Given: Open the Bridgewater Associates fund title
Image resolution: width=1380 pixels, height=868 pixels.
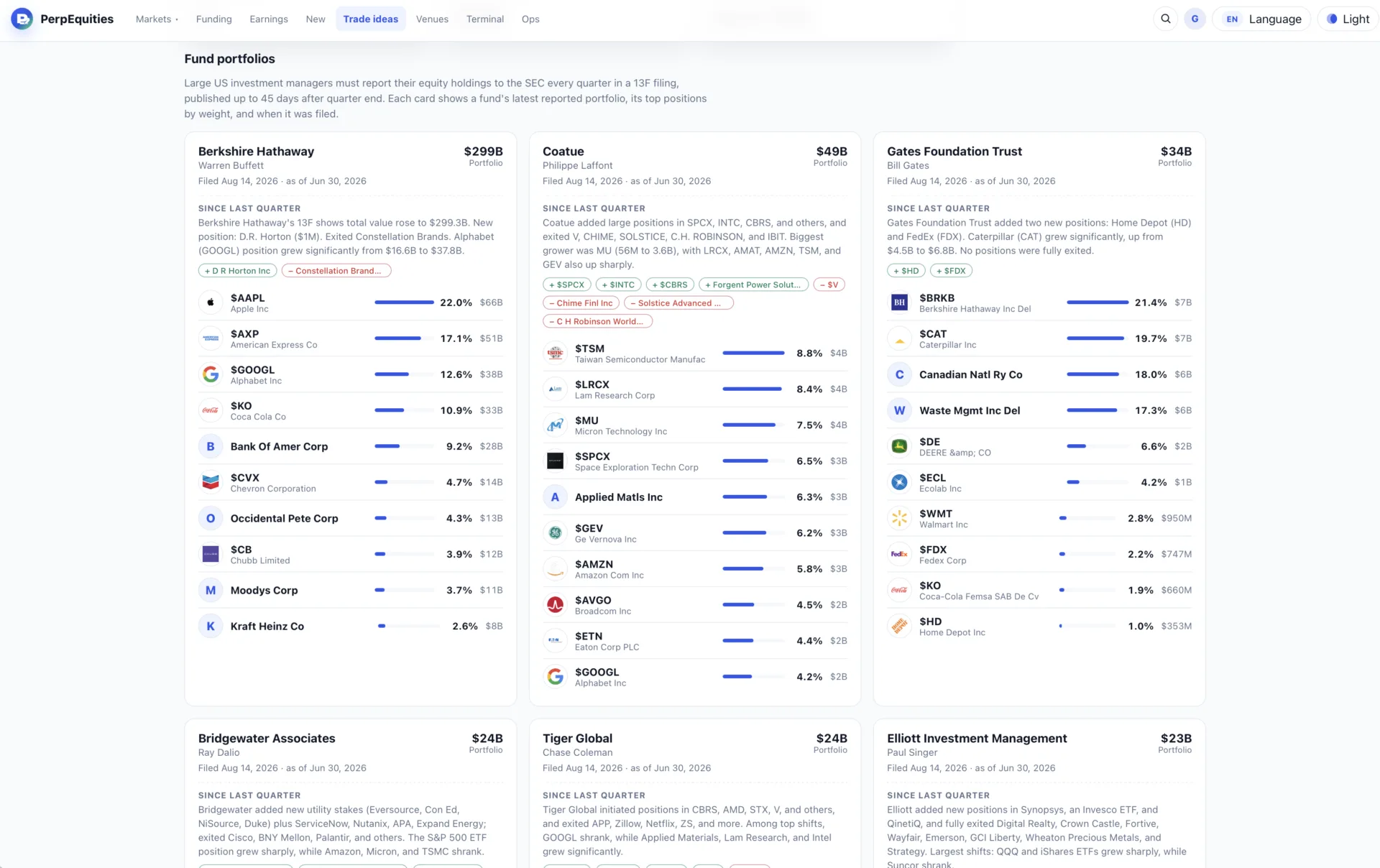Looking at the screenshot, I should point(267,739).
